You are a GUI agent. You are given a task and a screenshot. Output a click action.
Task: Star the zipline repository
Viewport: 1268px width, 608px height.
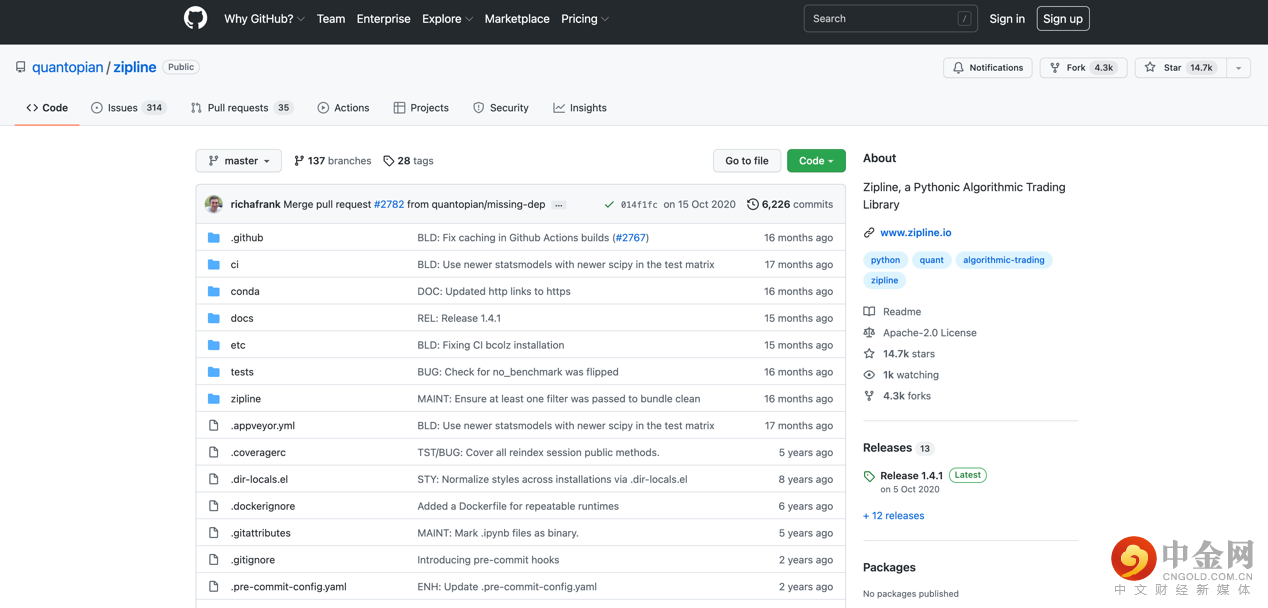click(1180, 68)
